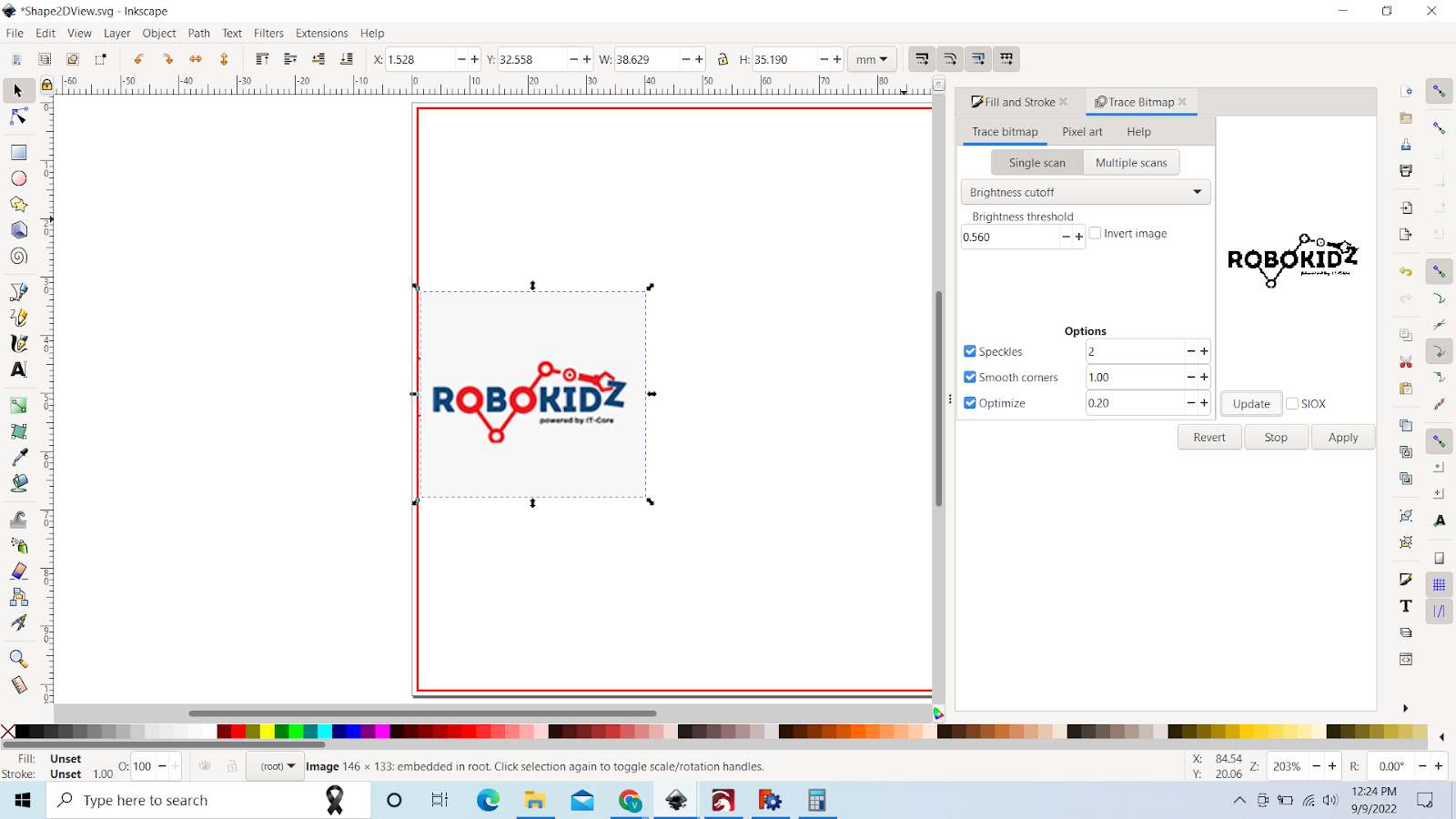Viewport: 1456px width, 819px height.
Task: Click Raise selection to top icon
Action: (x=262, y=59)
